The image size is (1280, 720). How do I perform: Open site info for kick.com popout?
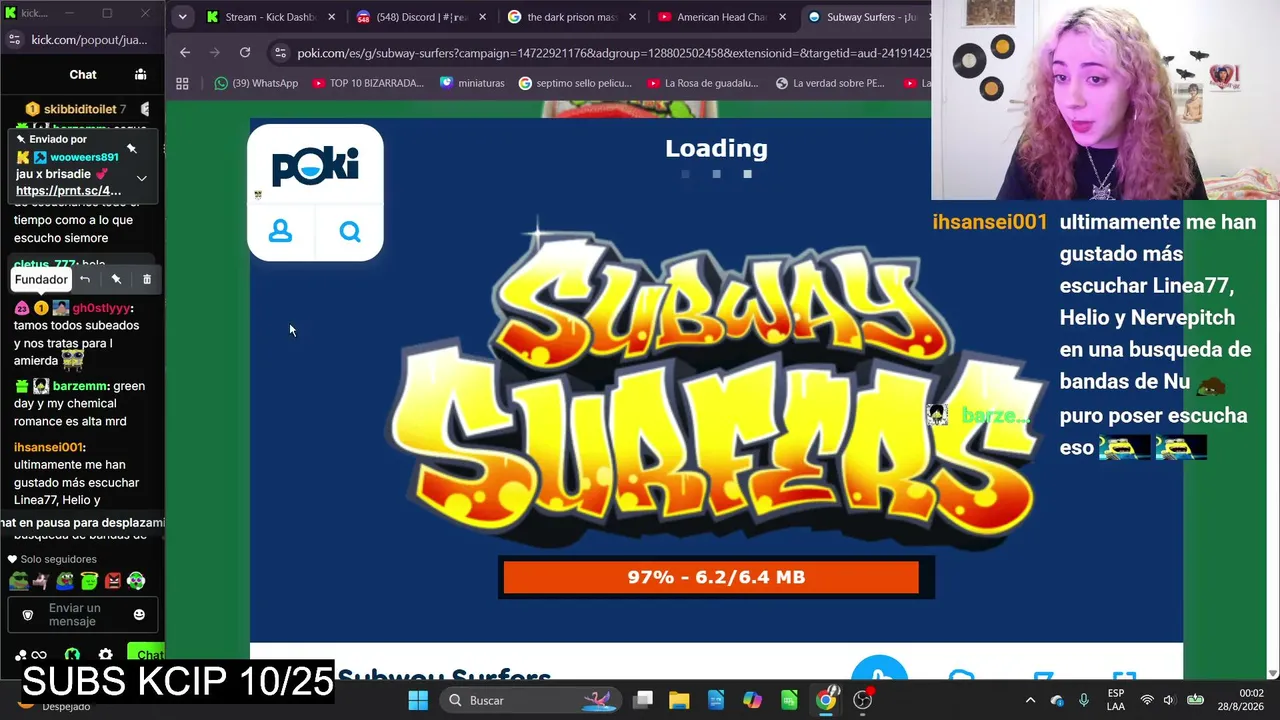point(14,39)
